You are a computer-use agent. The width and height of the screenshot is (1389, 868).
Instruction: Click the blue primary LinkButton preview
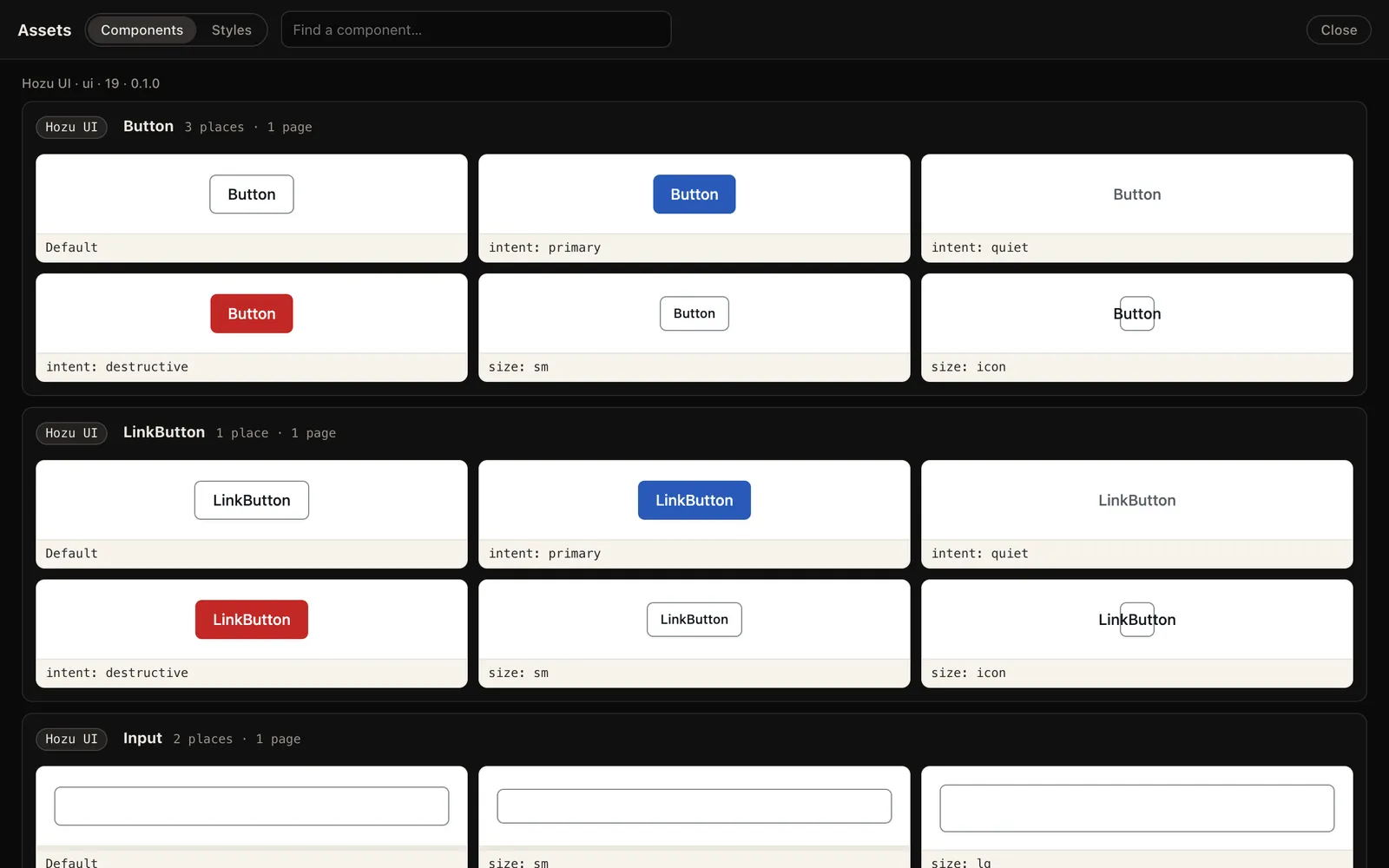pyautogui.click(x=694, y=500)
